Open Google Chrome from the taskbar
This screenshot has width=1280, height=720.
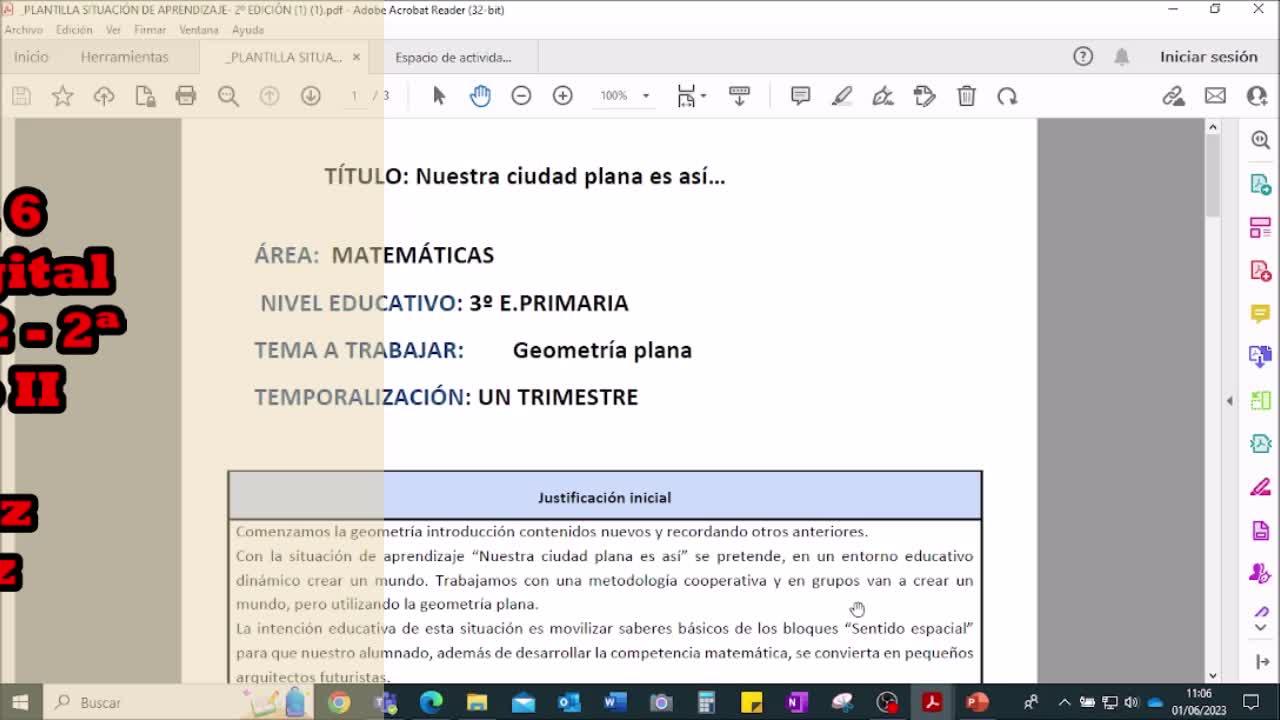(x=339, y=703)
